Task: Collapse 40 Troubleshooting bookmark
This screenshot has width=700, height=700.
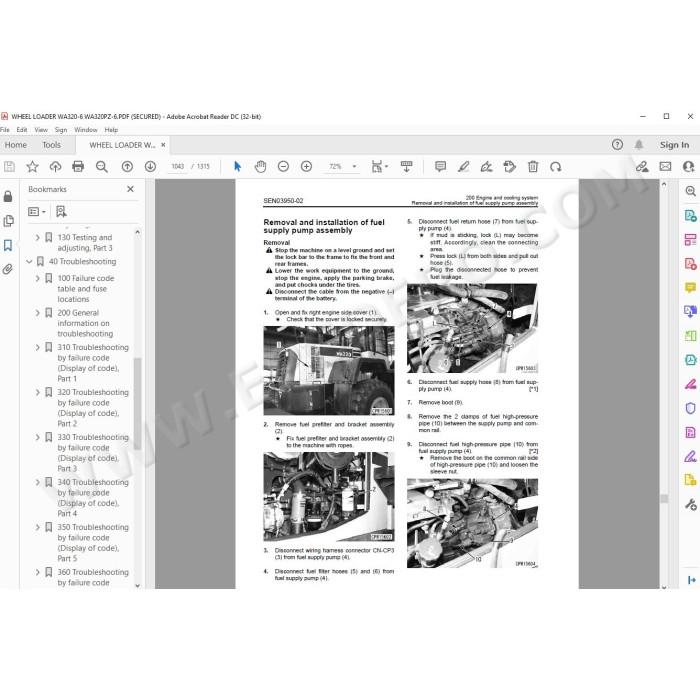Action: [x=29, y=262]
